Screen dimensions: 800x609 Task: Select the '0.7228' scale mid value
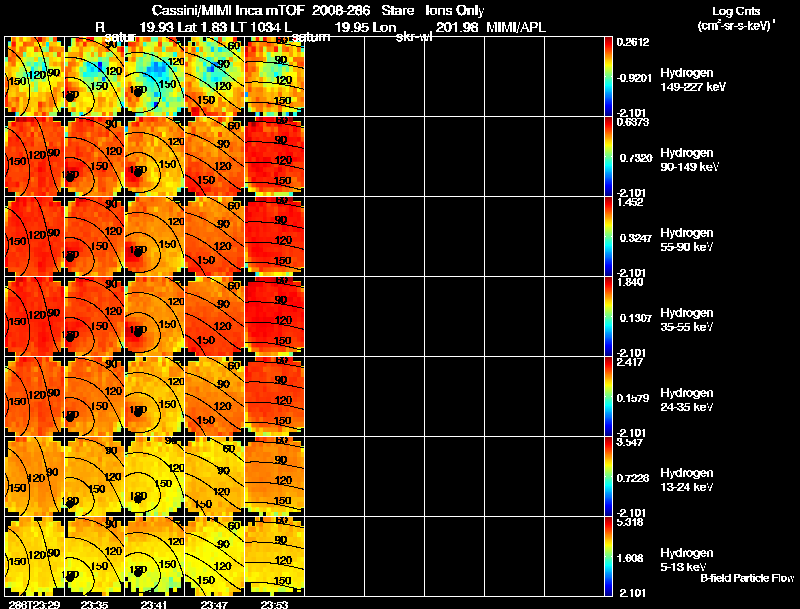[x=633, y=478]
